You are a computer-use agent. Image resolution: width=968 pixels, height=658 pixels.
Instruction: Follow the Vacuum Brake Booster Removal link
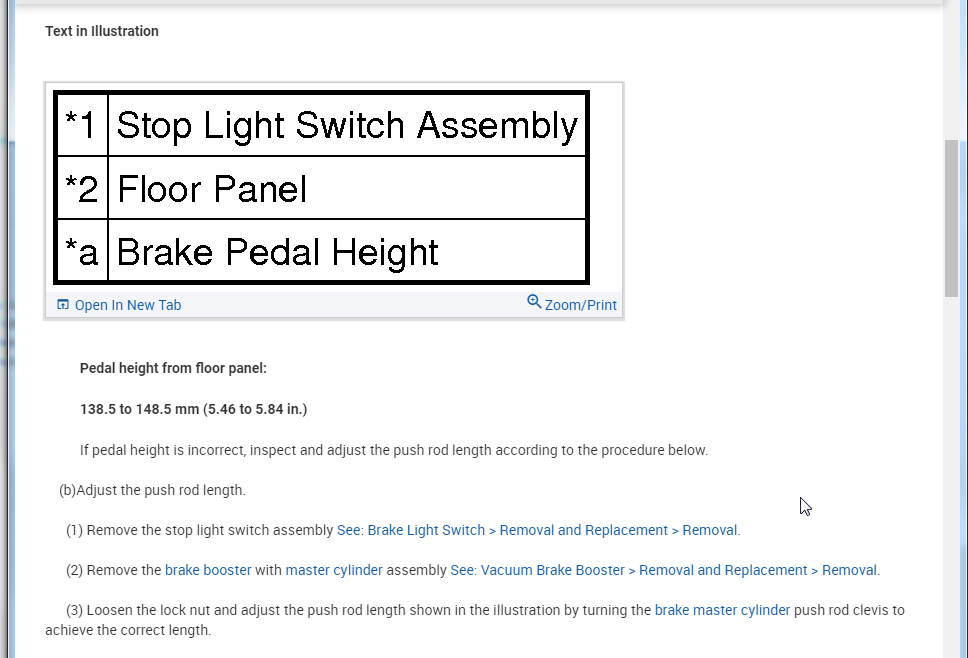point(537,570)
